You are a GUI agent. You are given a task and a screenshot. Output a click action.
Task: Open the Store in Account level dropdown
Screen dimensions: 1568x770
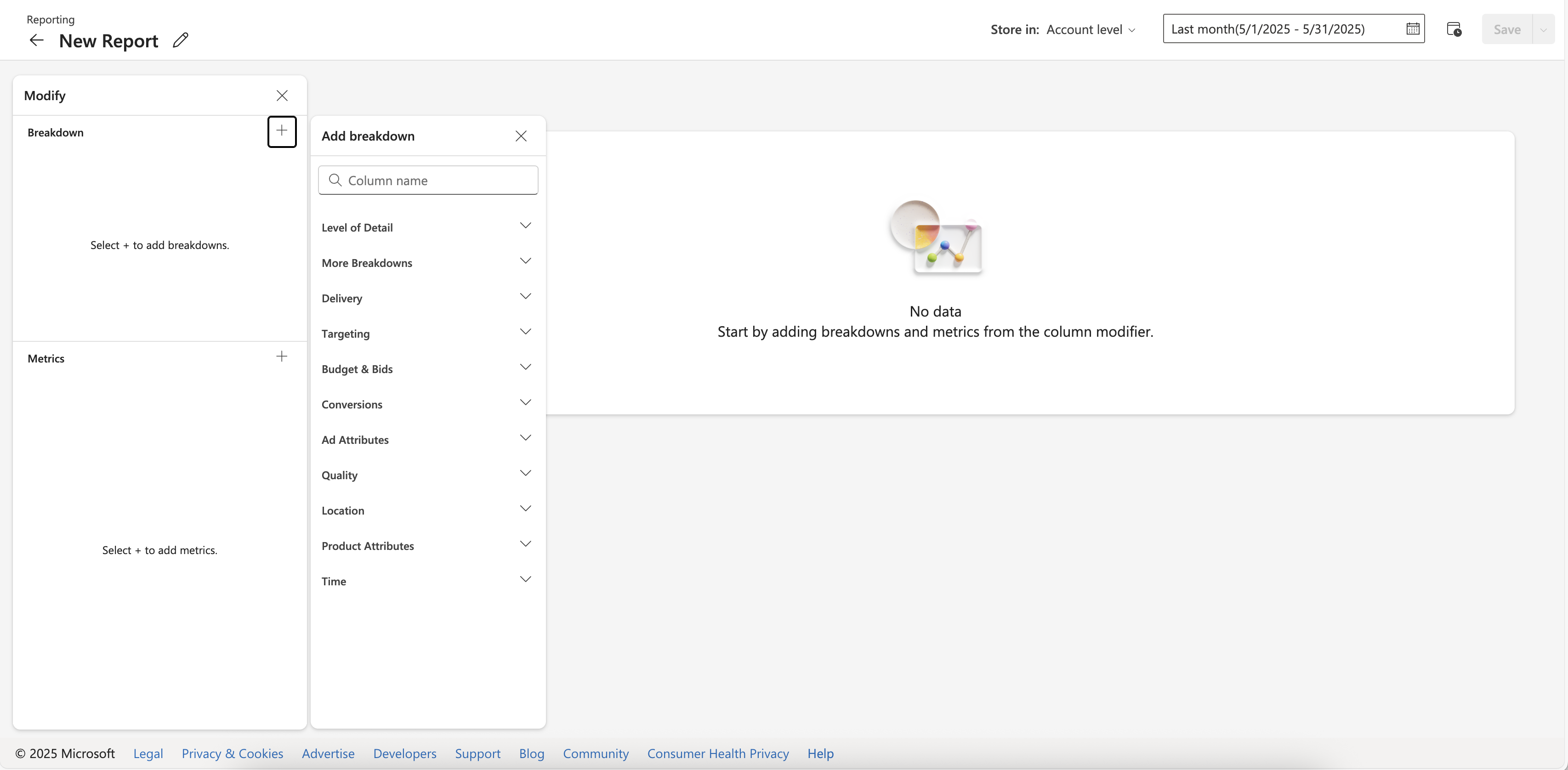1091,29
